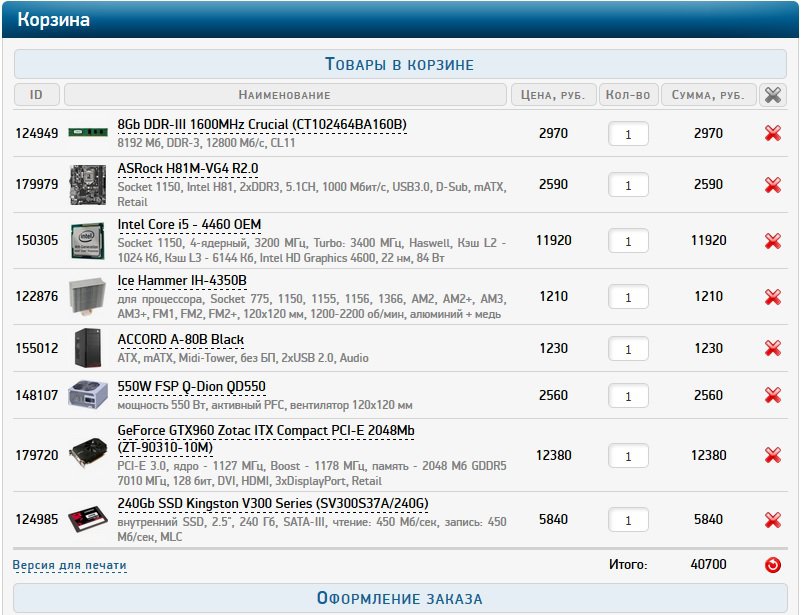Click the total sum 40700
Image resolution: width=802 pixels, height=615 pixels.
coord(708,564)
